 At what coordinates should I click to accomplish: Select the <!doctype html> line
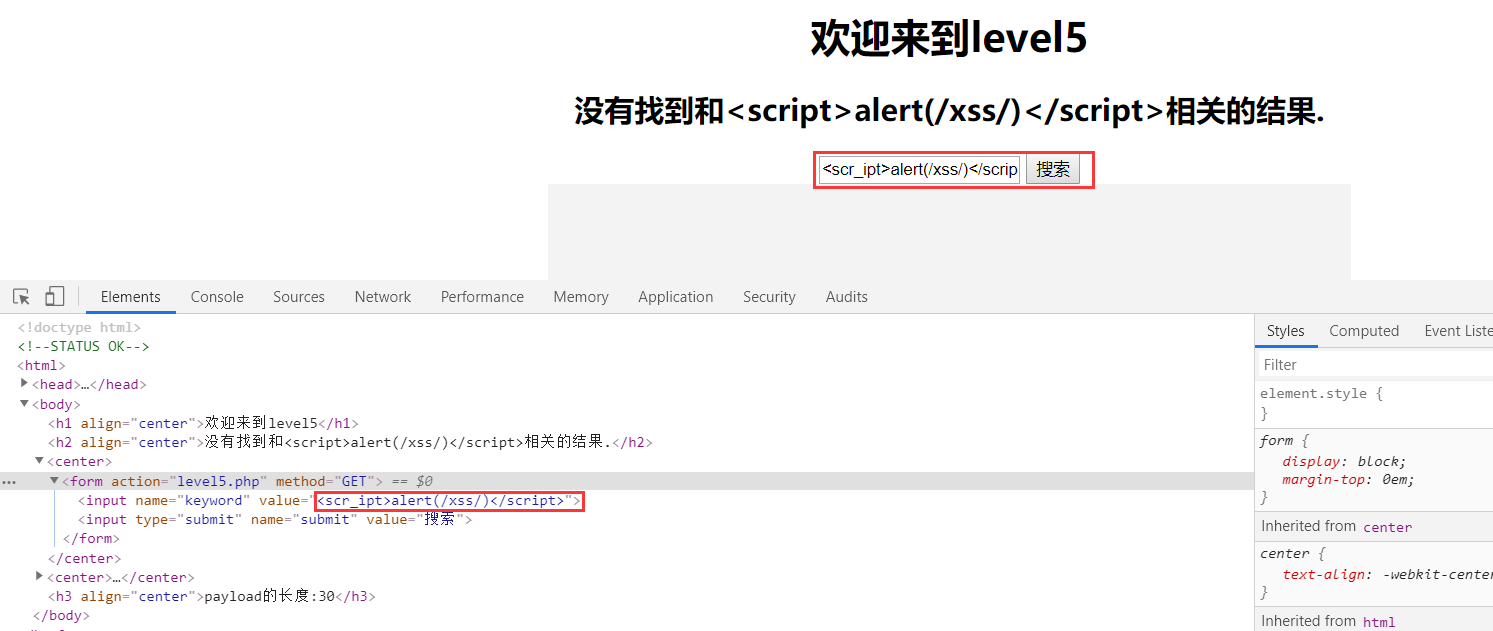click(x=79, y=327)
